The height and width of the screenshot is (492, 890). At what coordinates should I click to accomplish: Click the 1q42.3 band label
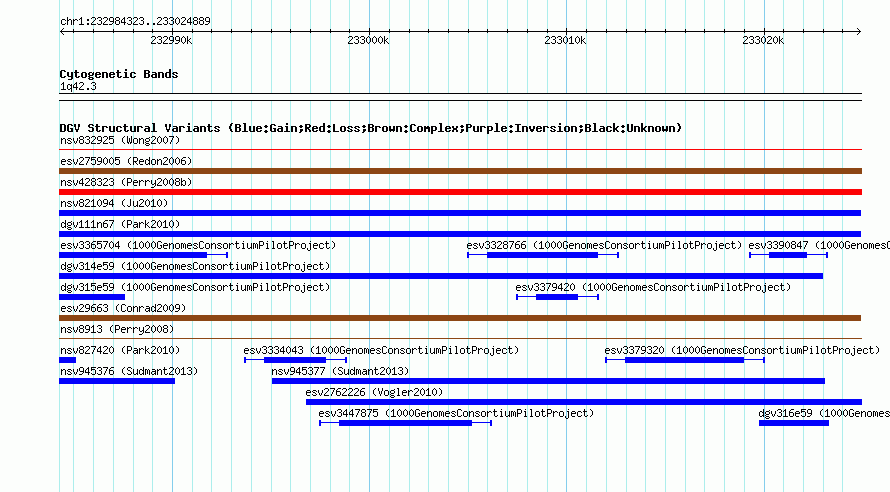tap(78, 86)
